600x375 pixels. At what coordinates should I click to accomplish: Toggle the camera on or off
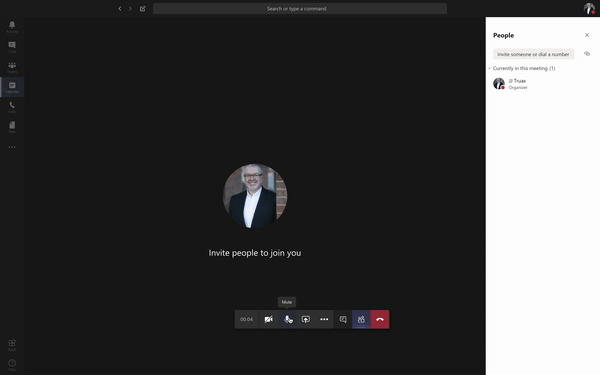(x=269, y=319)
